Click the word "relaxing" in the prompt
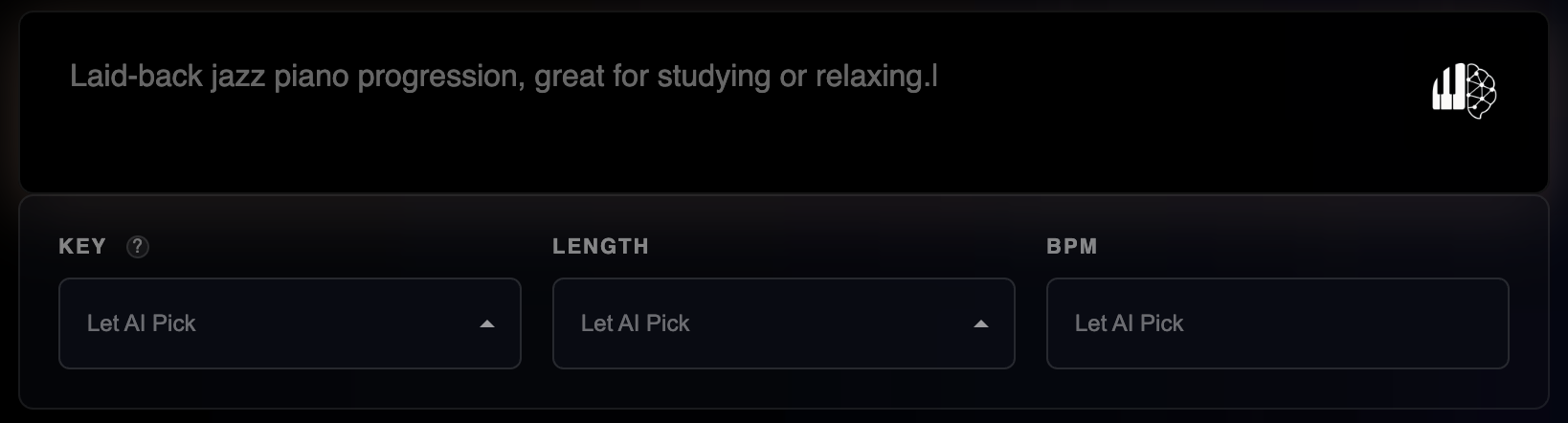Screen dimensions: 1568x423 point(871,77)
